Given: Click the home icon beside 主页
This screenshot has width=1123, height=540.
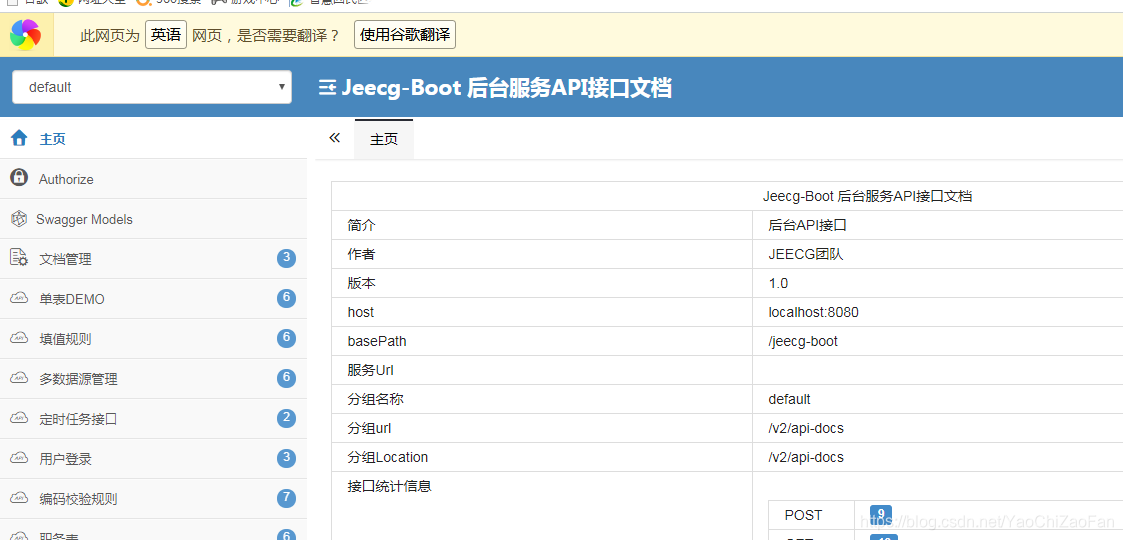Looking at the screenshot, I should pyautogui.click(x=19, y=138).
